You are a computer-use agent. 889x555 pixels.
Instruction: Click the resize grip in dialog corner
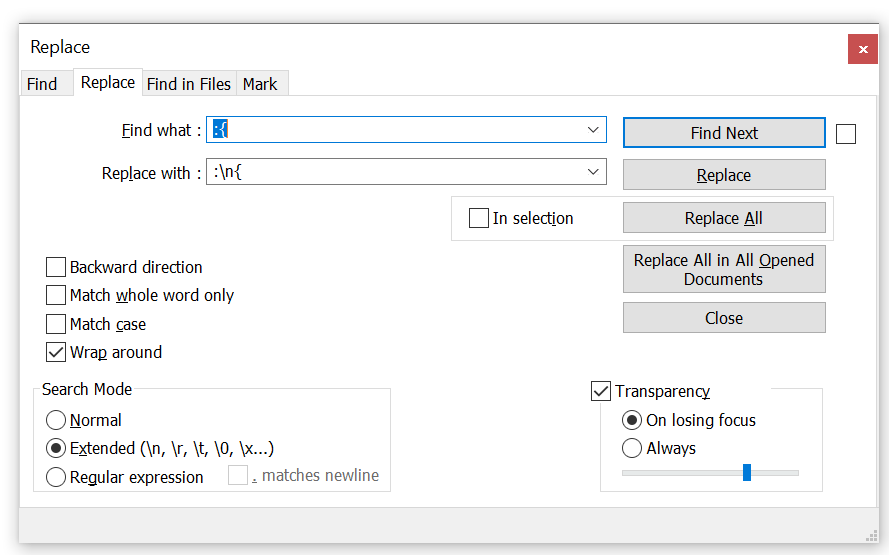pyautogui.click(x=871, y=536)
